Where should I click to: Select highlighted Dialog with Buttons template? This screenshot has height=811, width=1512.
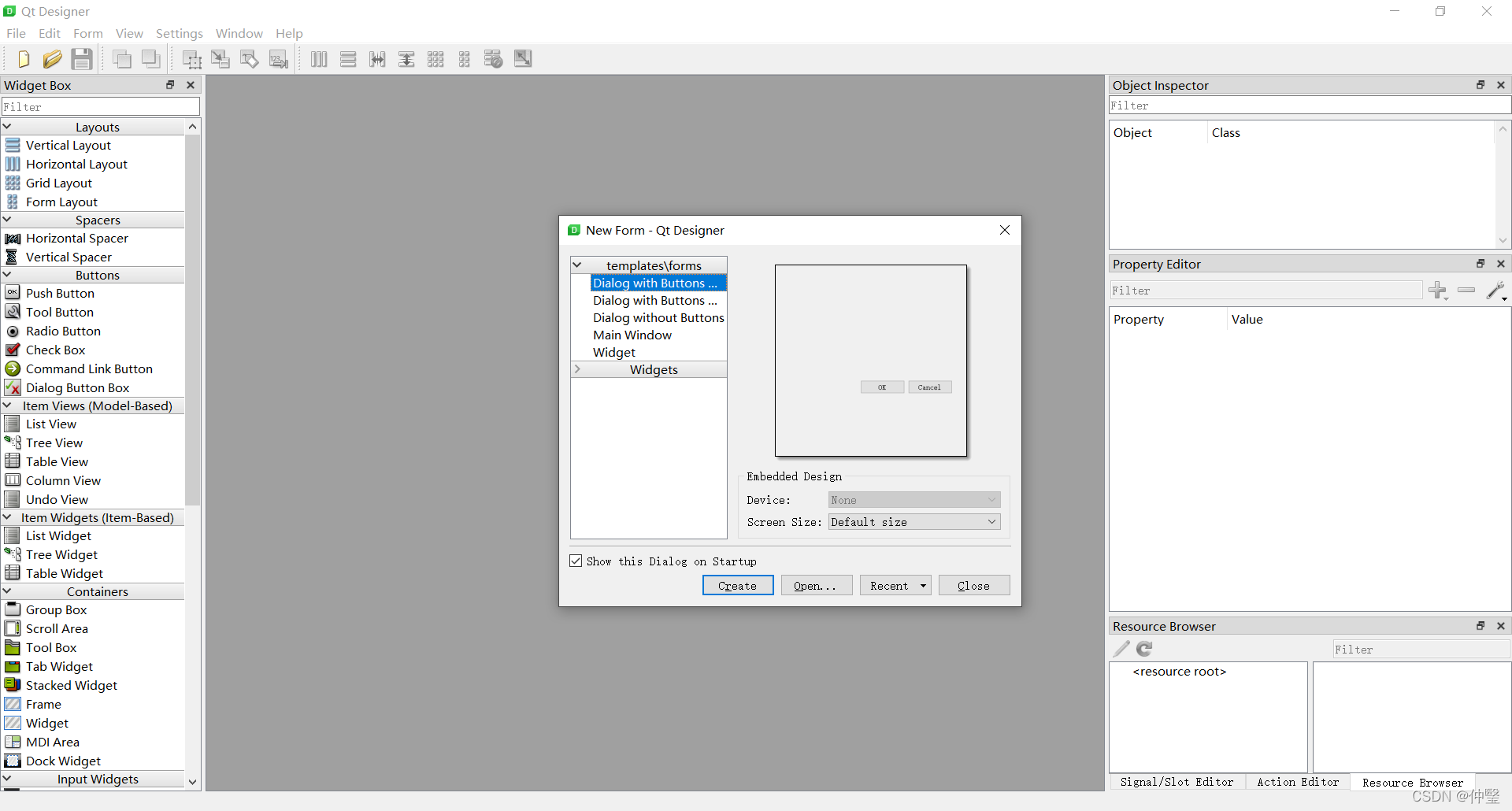click(x=658, y=283)
